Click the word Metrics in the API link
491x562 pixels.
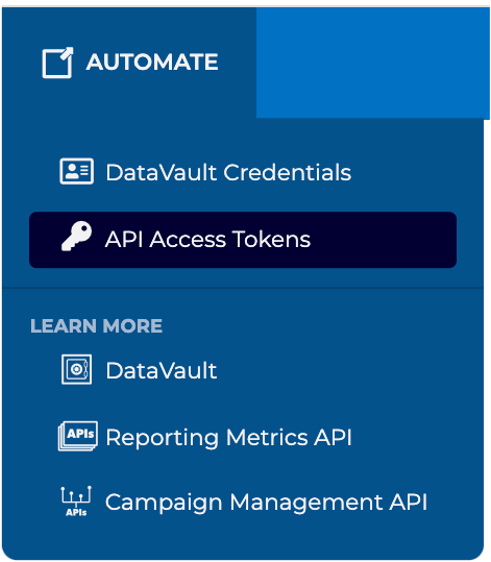click(267, 437)
